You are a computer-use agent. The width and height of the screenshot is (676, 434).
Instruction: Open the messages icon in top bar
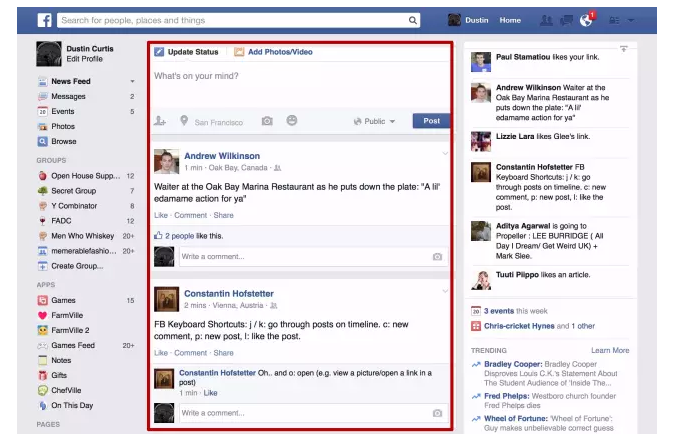pyautogui.click(x=566, y=20)
